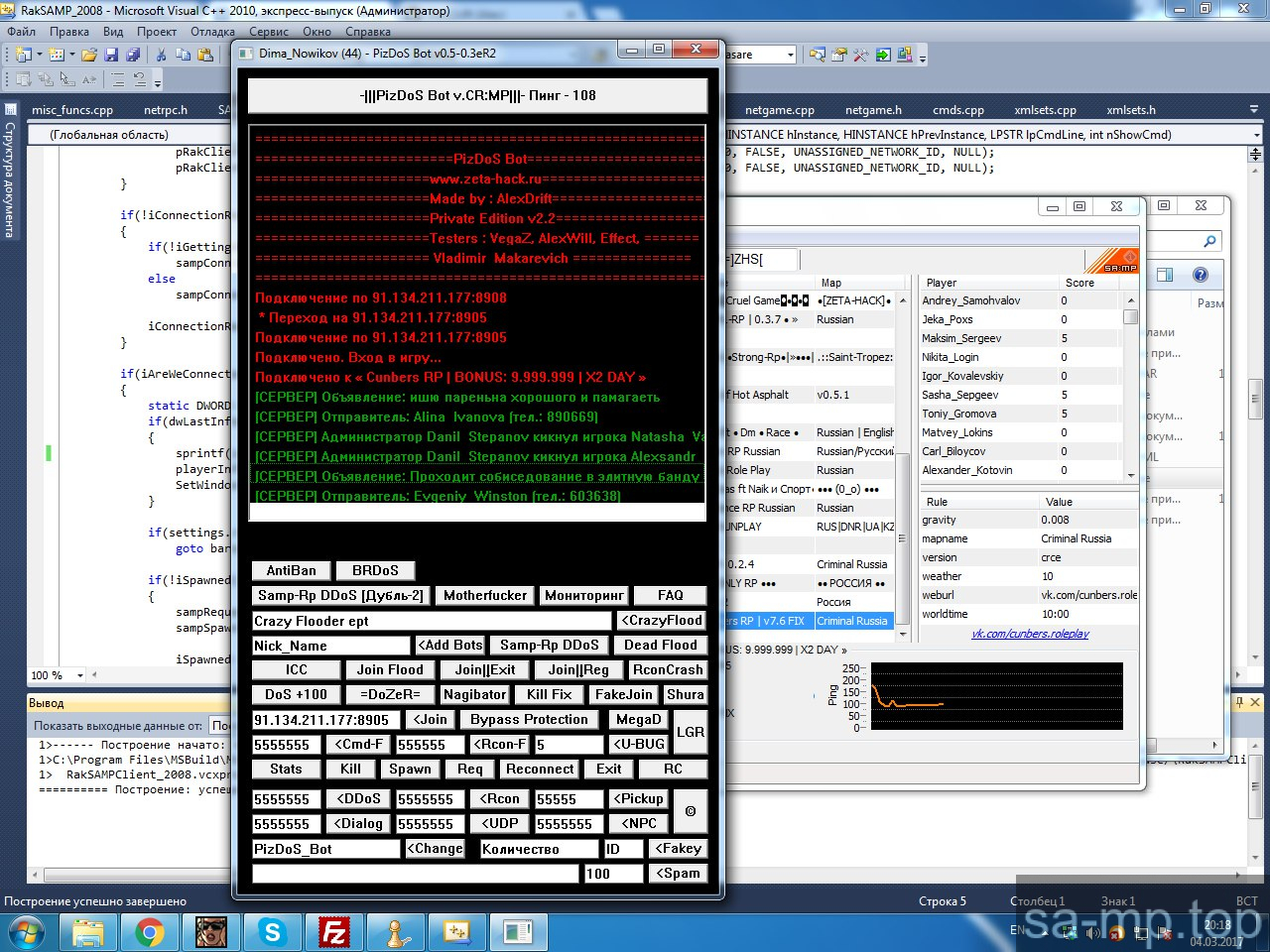Click the Bypass Protection button
1270x952 pixels.
529,720
